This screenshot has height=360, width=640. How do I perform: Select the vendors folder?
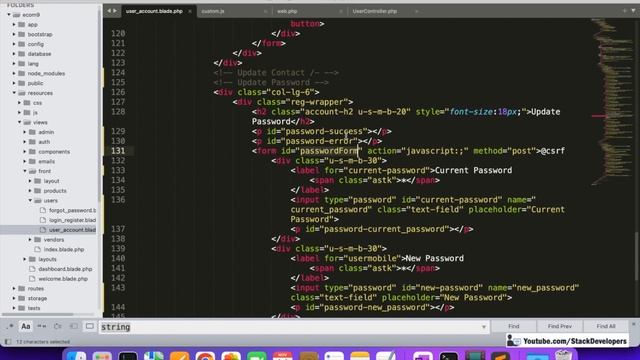click(53, 240)
